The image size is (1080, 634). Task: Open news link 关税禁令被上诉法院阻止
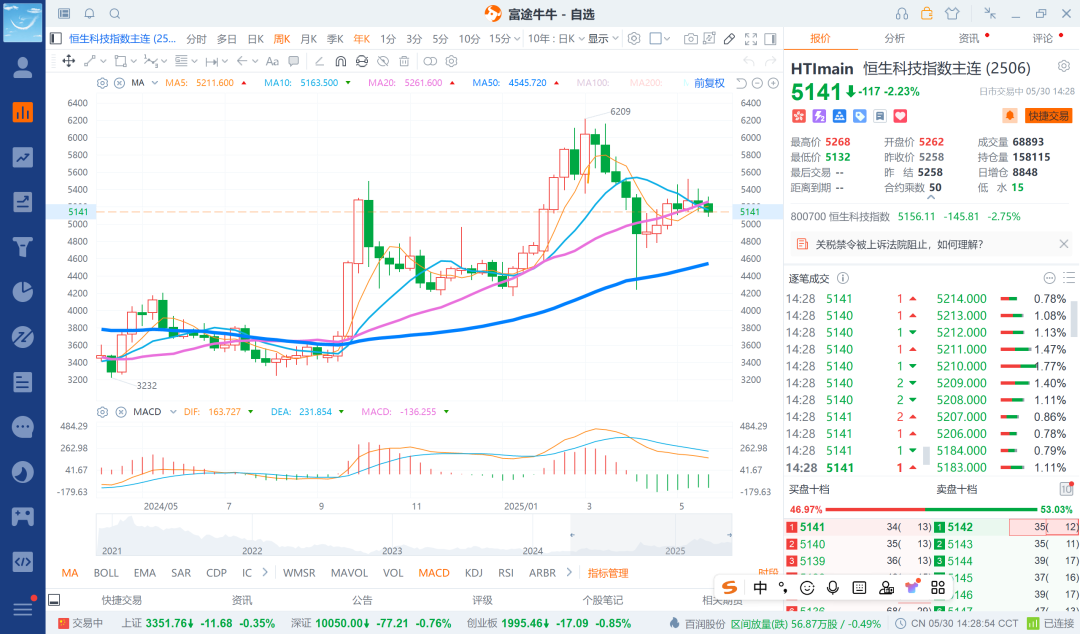pos(900,244)
